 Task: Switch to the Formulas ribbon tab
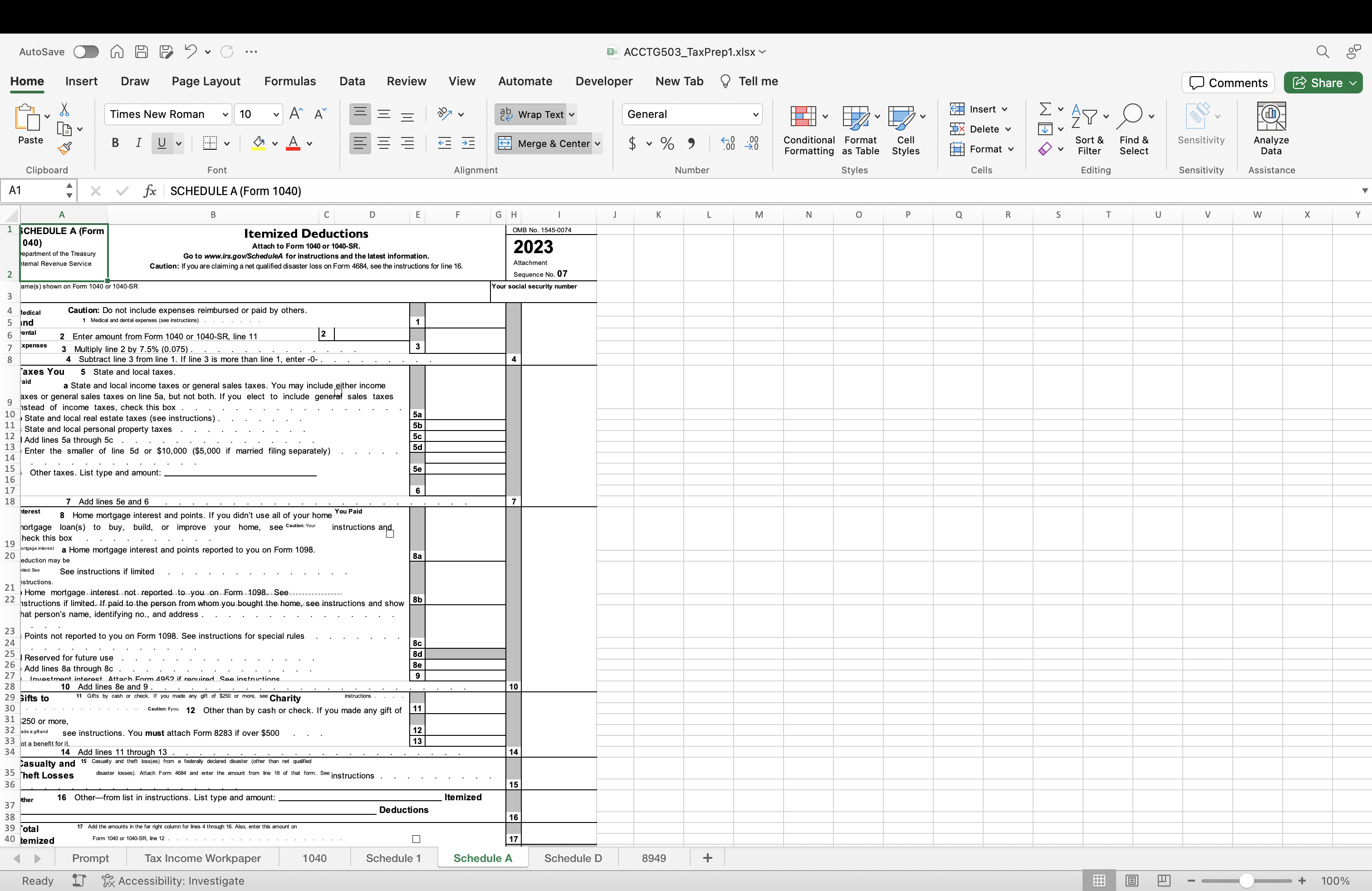click(289, 81)
